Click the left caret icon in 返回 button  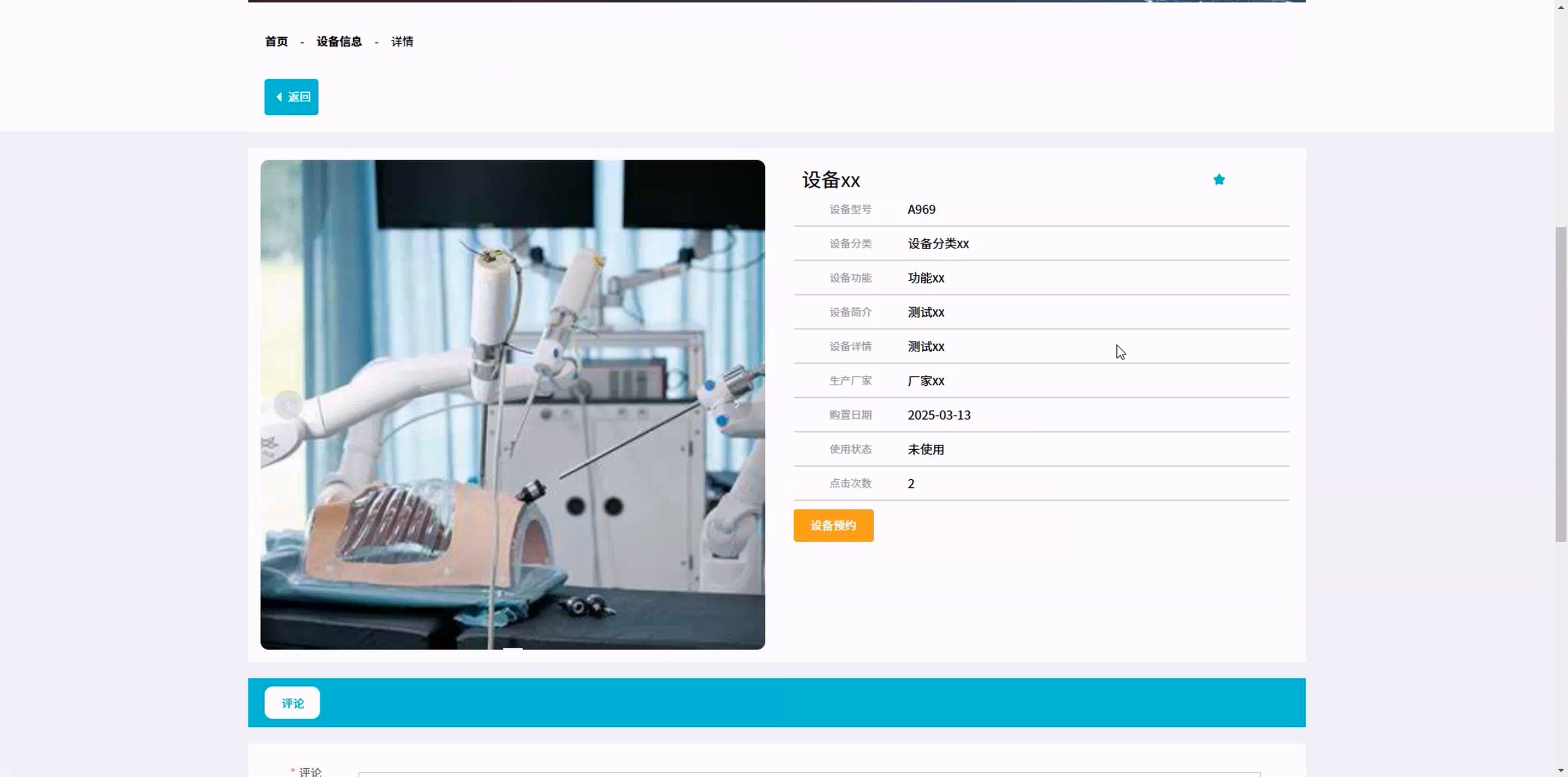279,97
